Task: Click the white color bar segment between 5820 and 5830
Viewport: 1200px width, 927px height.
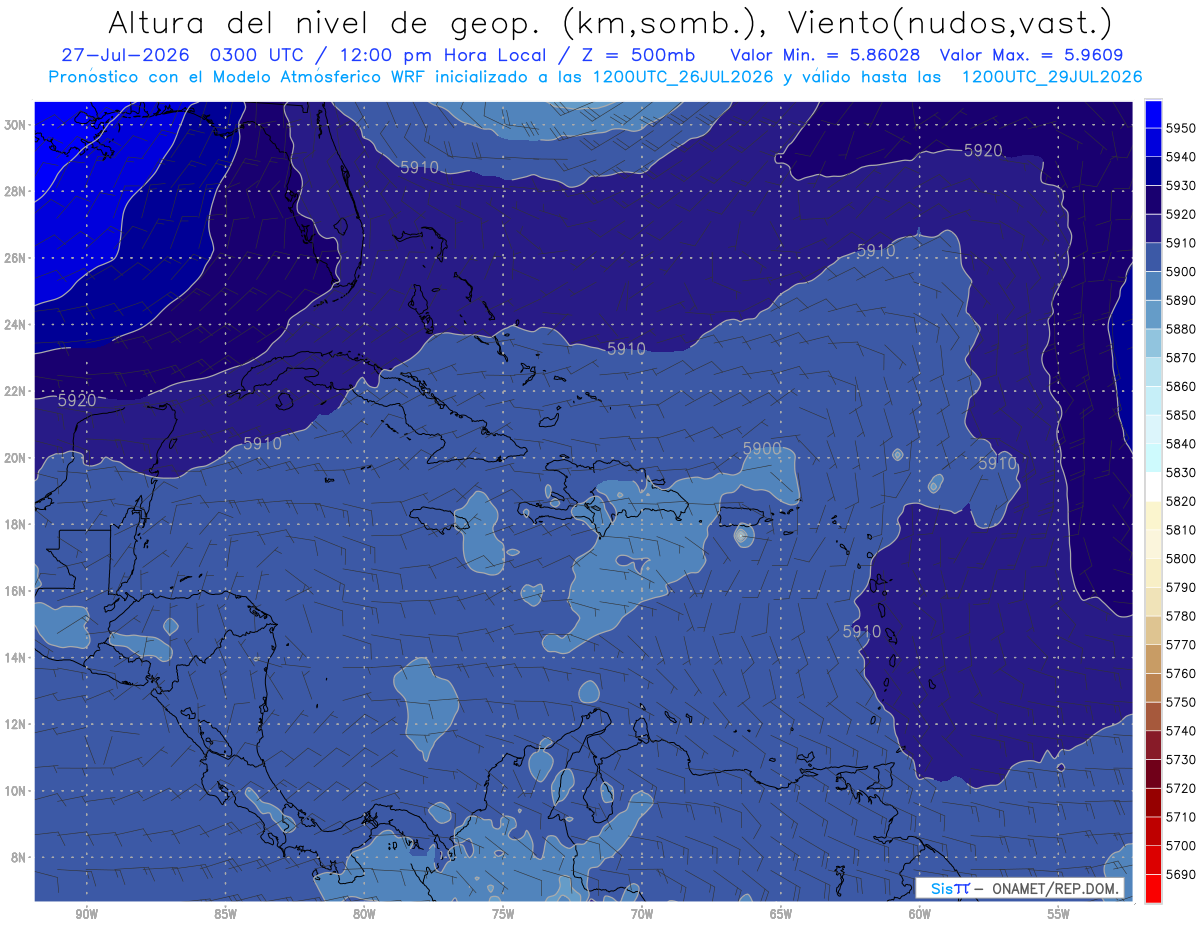Action: [x=1153, y=487]
